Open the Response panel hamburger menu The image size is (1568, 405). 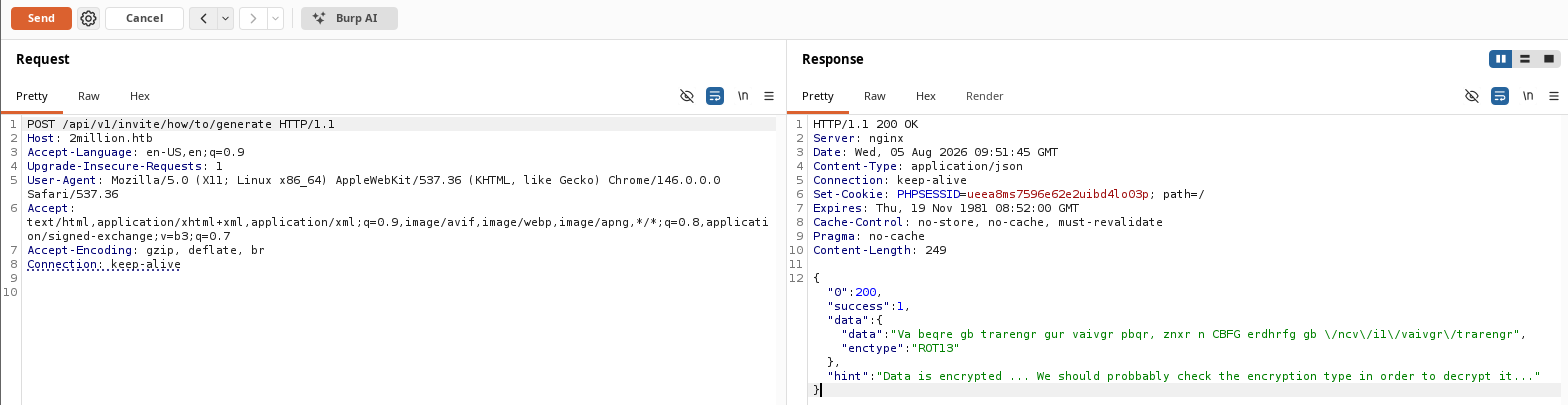(1554, 96)
